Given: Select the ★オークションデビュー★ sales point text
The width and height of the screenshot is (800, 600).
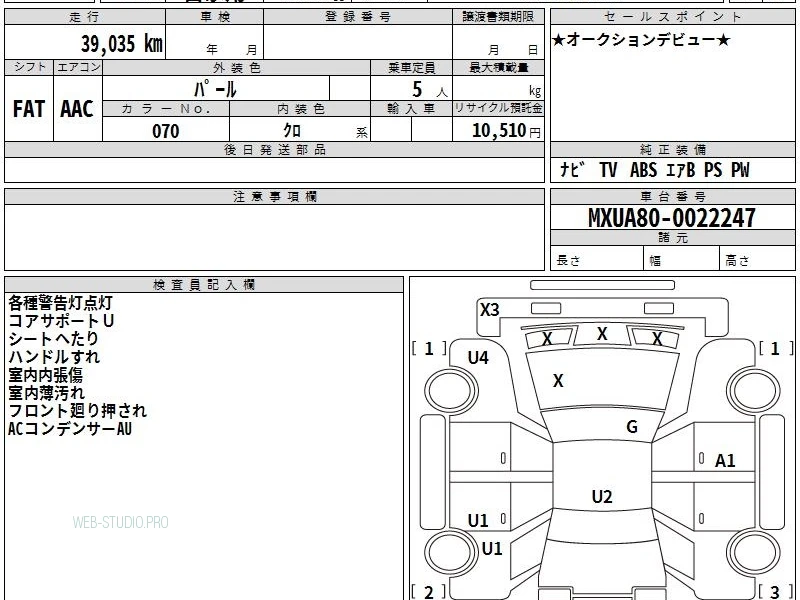Looking at the screenshot, I should tap(641, 40).
